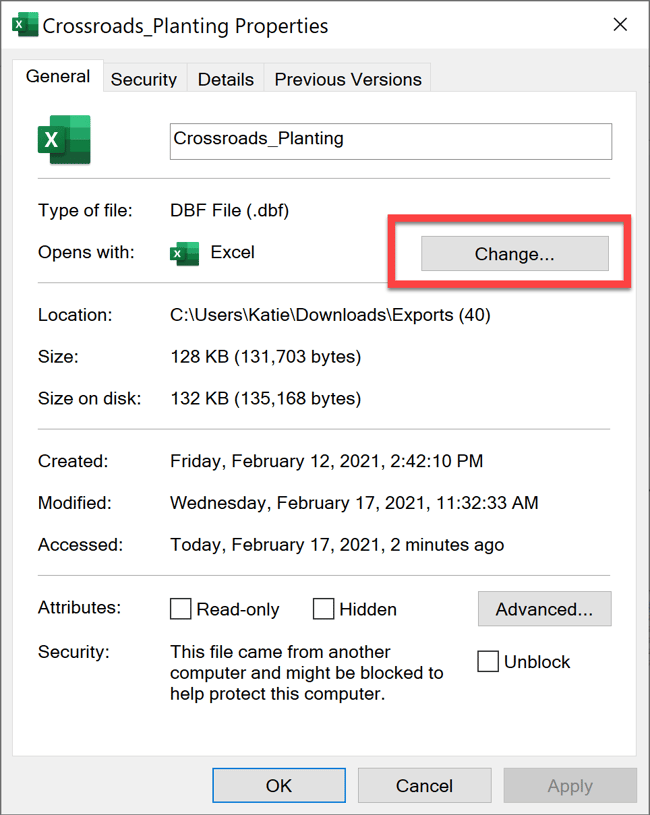650x815 pixels.
Task: Click the Apply button
Action: click(570, 785)
